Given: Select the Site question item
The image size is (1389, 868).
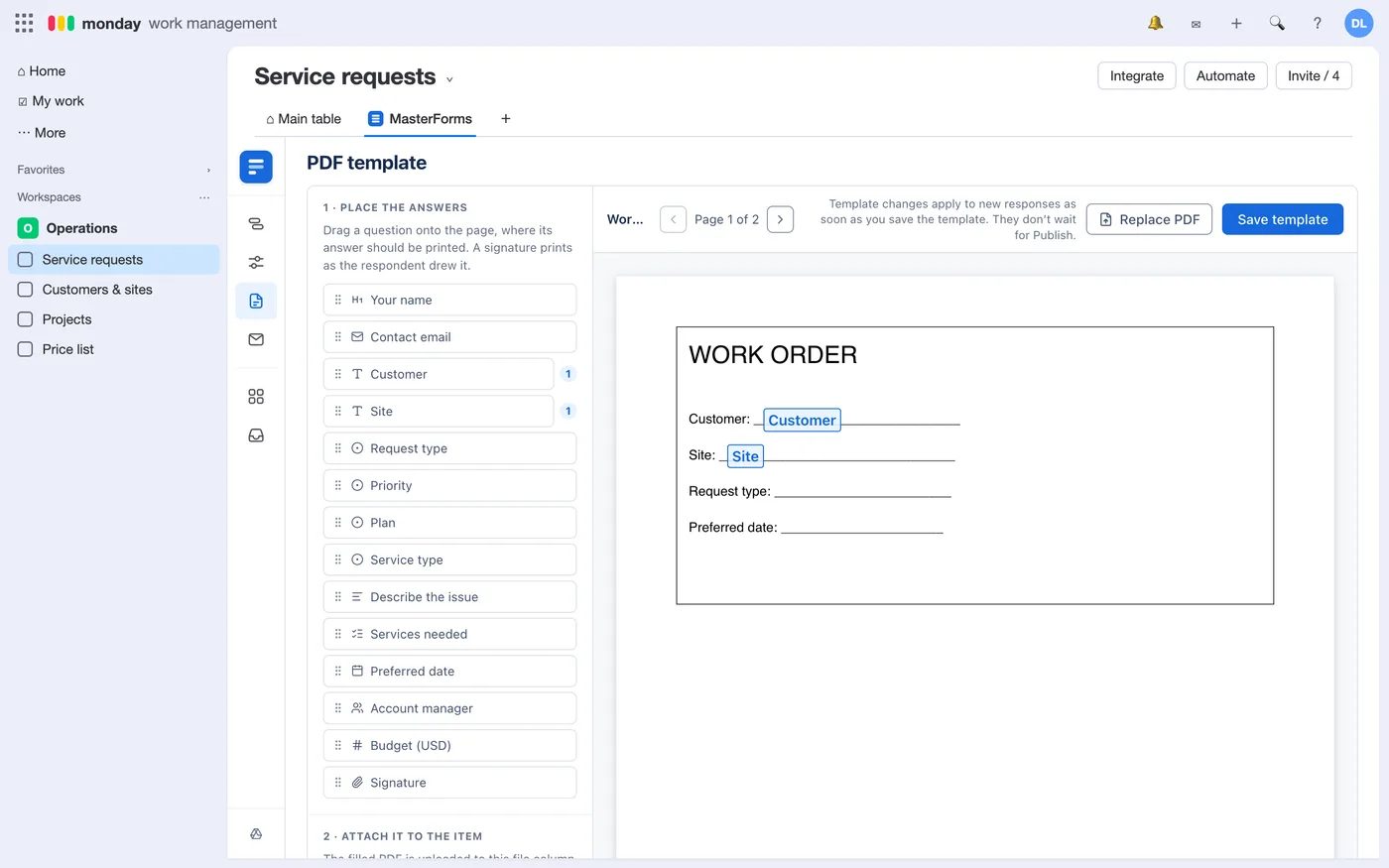Looking at the screenshot, I should point(439,411).
